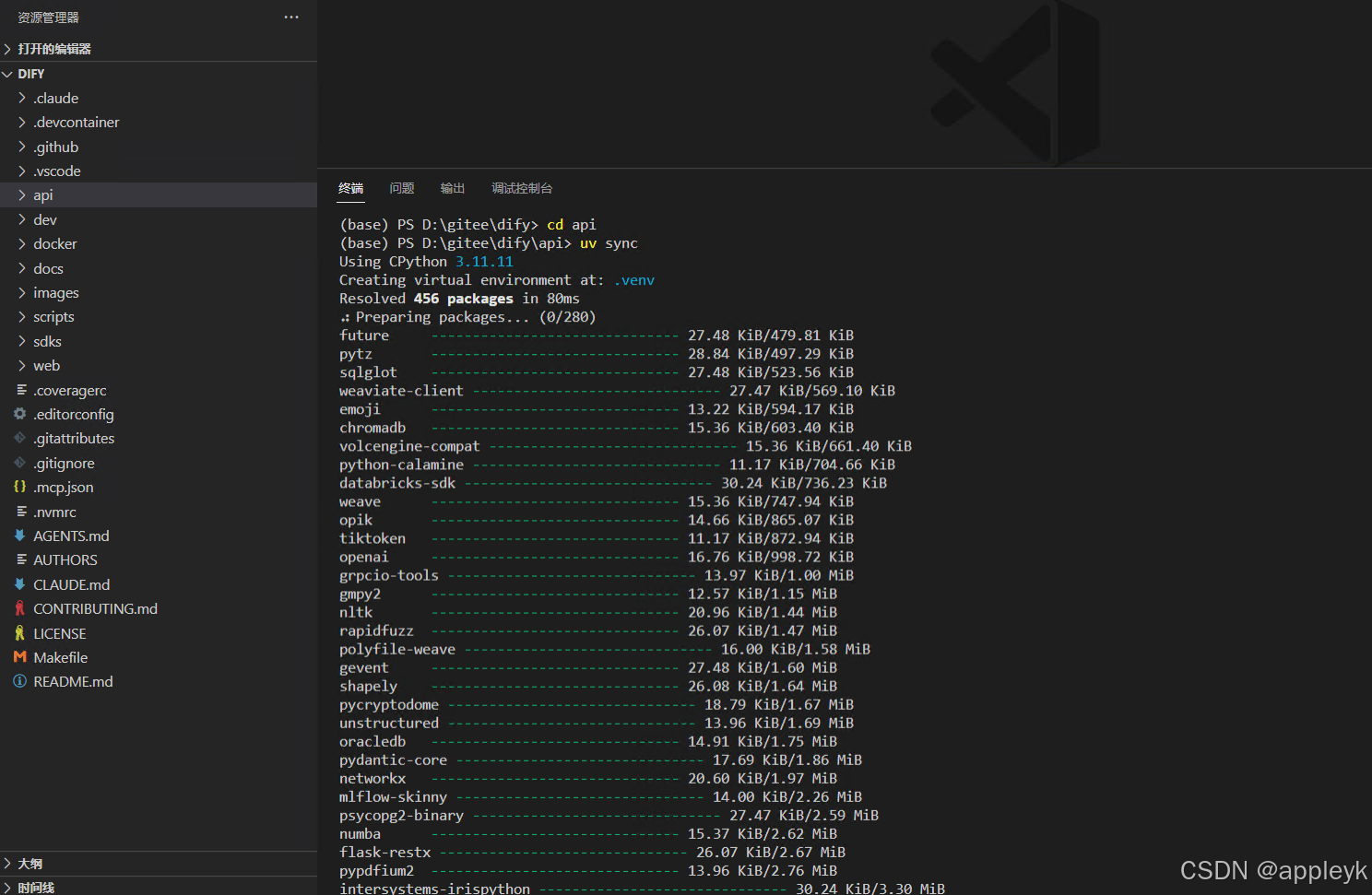Click the 资源管理器 explorer title
This screenshot has height=895, width=1372.
(x=48, y=18)
